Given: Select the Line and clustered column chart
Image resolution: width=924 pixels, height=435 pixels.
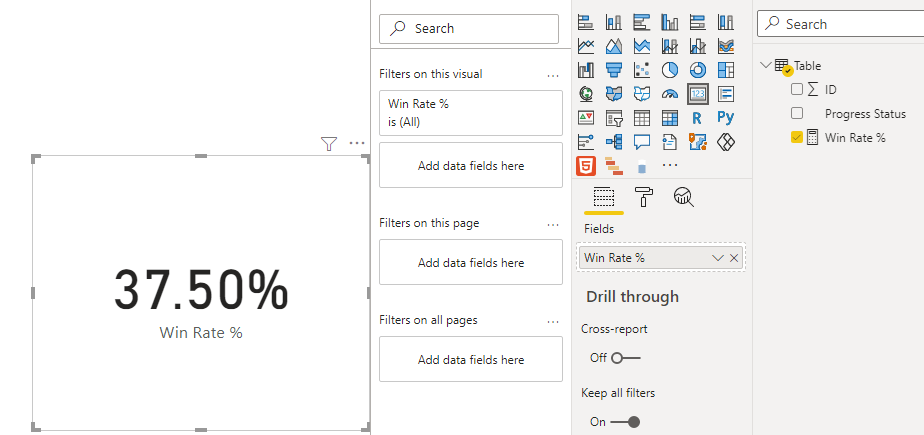Looking at the screenshot, I should pos(698,46).
